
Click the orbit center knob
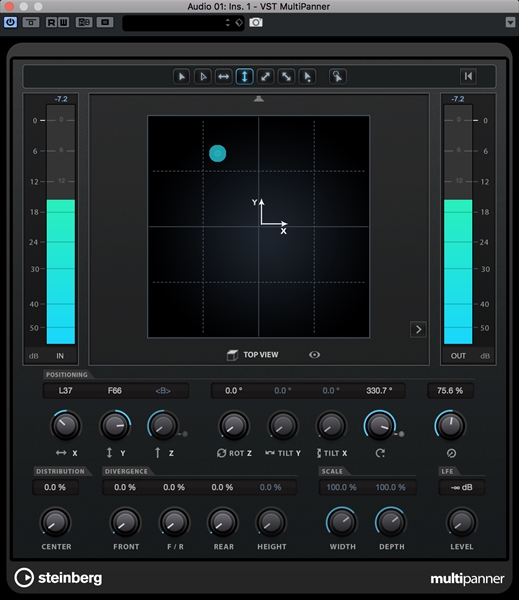click(x=379, y=426)
